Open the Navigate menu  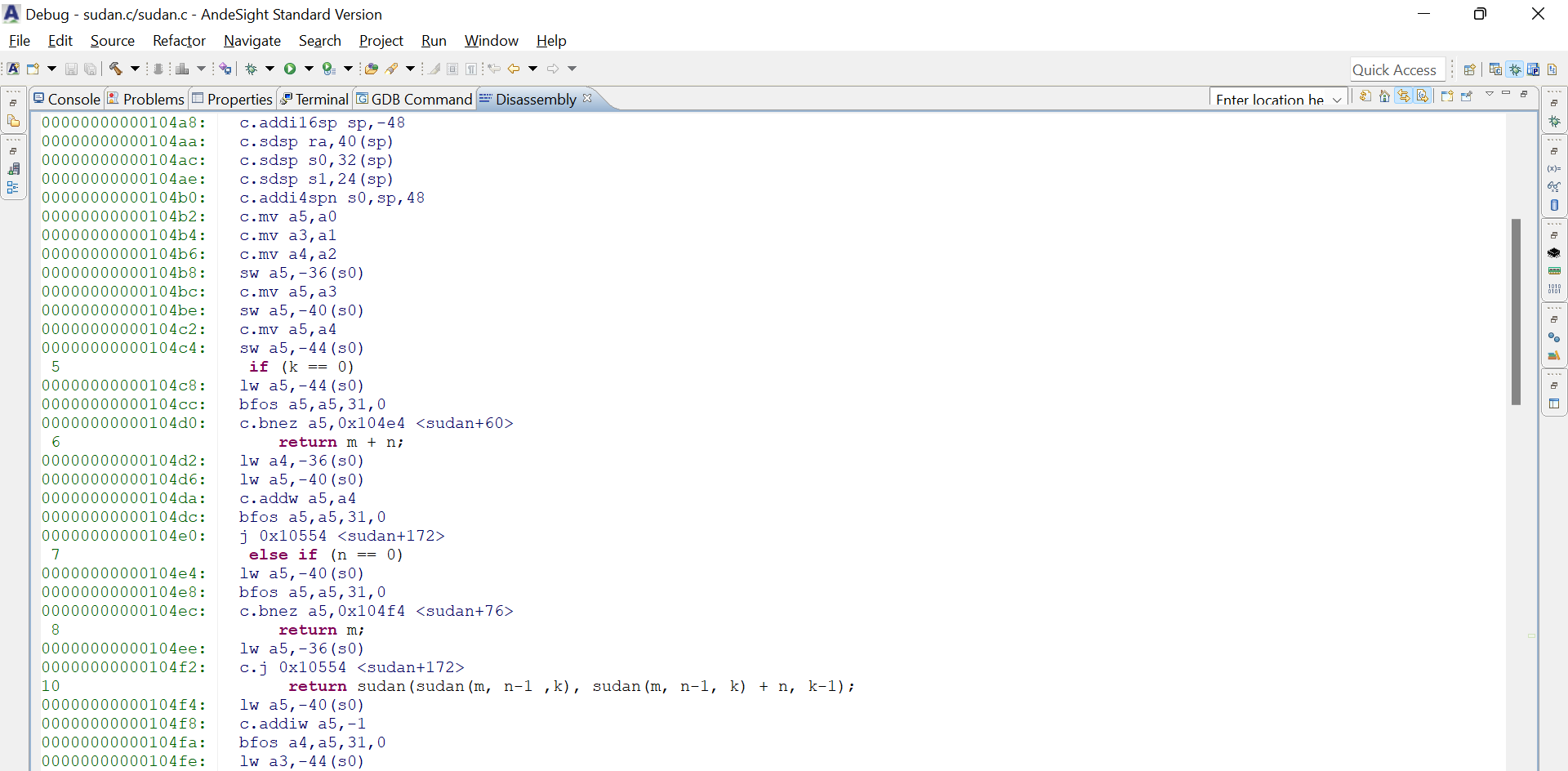pyautogui.click(x=252, y=41)
